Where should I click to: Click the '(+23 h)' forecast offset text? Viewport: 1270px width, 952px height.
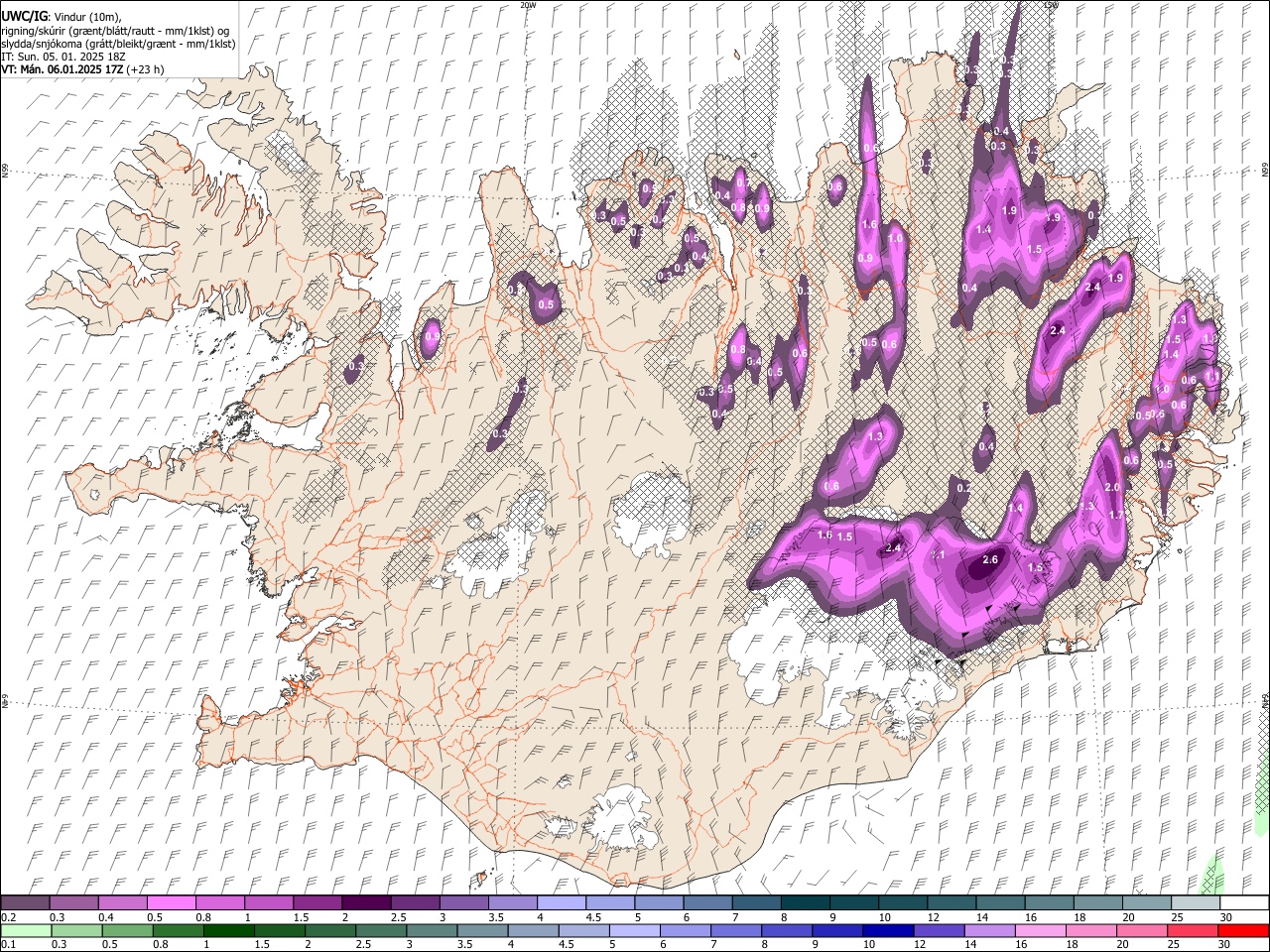(x=145, y=69)
